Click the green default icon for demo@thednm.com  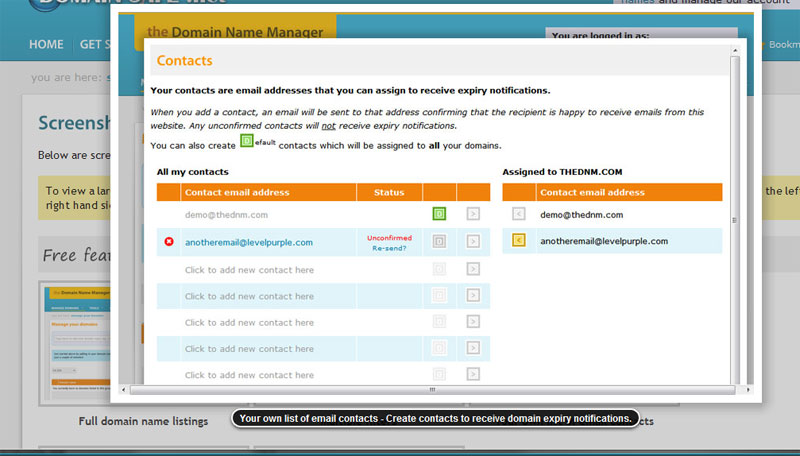(439, 214)
